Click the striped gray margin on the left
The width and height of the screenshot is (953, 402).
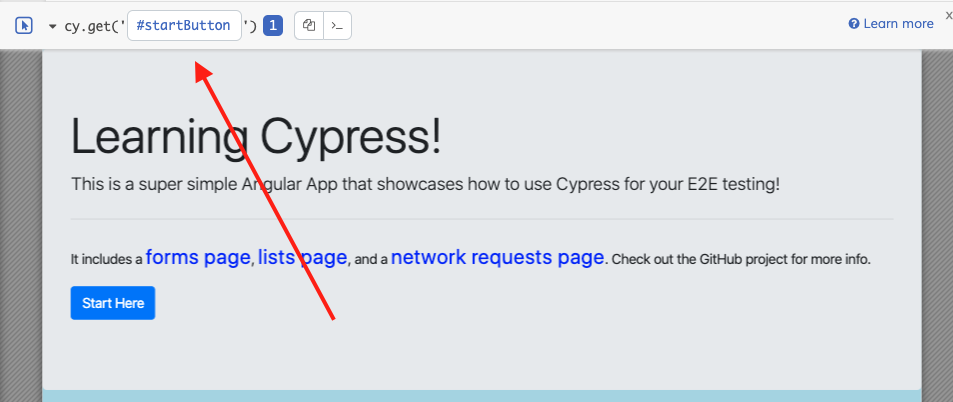coord(20,220)
